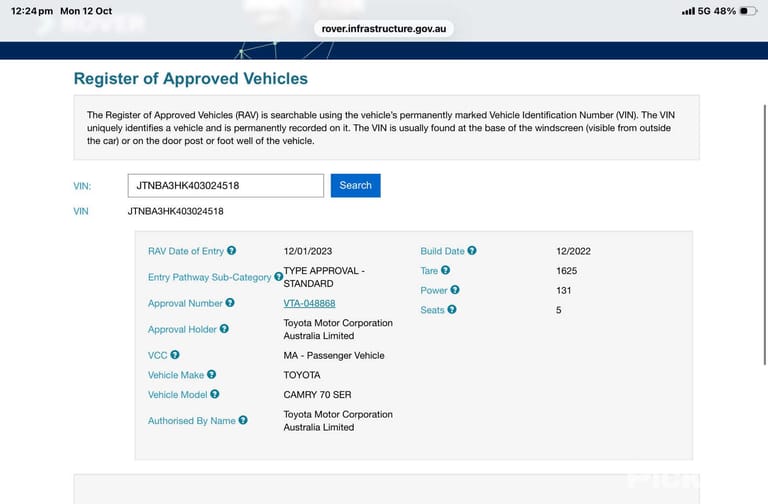Click the MA - Passenger Vehicle value
Screen dimensions: 768x504
pos(334,355)
